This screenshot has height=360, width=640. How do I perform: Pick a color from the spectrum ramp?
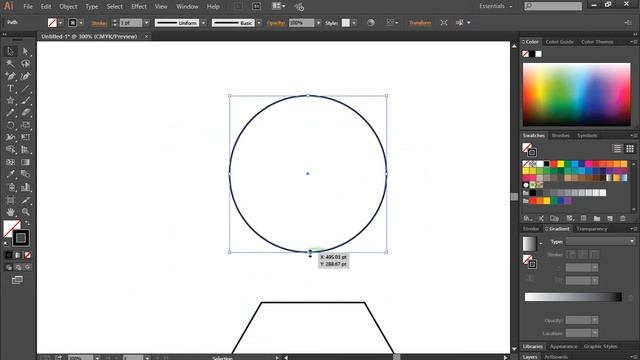pos(576,94)
